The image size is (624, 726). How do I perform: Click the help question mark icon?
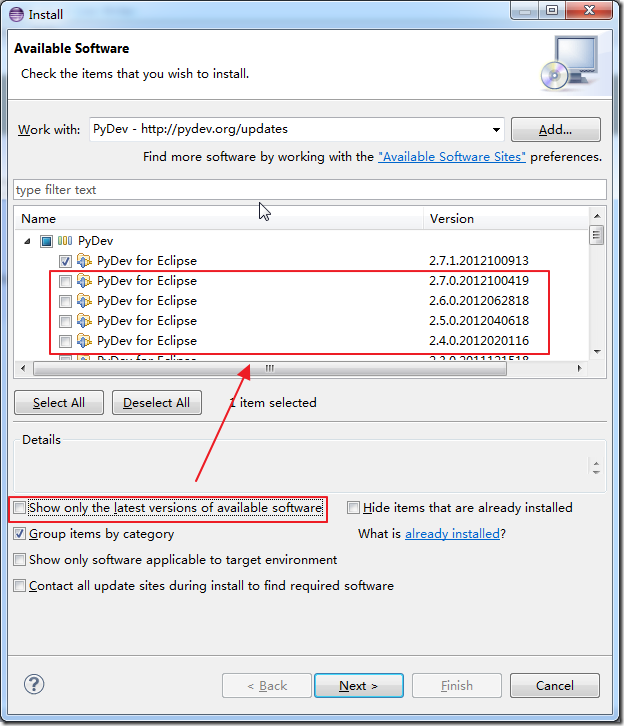[x=34, y=684]
